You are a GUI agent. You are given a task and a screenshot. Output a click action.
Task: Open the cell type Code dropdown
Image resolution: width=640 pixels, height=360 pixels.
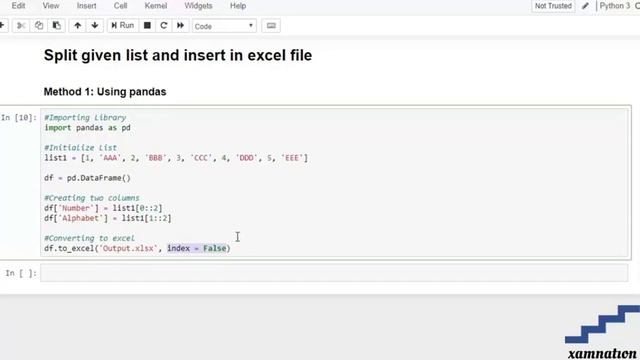click(224, 26)
